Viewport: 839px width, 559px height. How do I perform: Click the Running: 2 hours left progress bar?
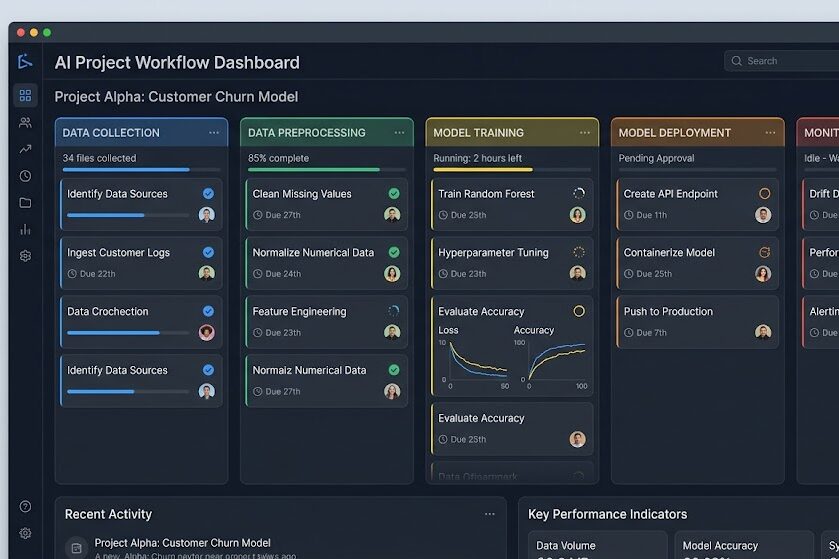click(512, 170)
